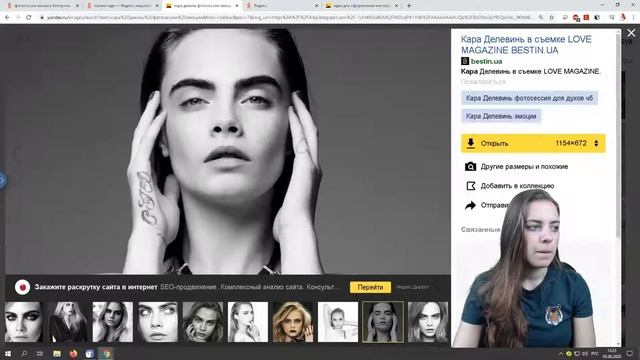This screenshot has width=640, height=360.
Task: Click the taskbar clock
Action: tap(612, 353)
